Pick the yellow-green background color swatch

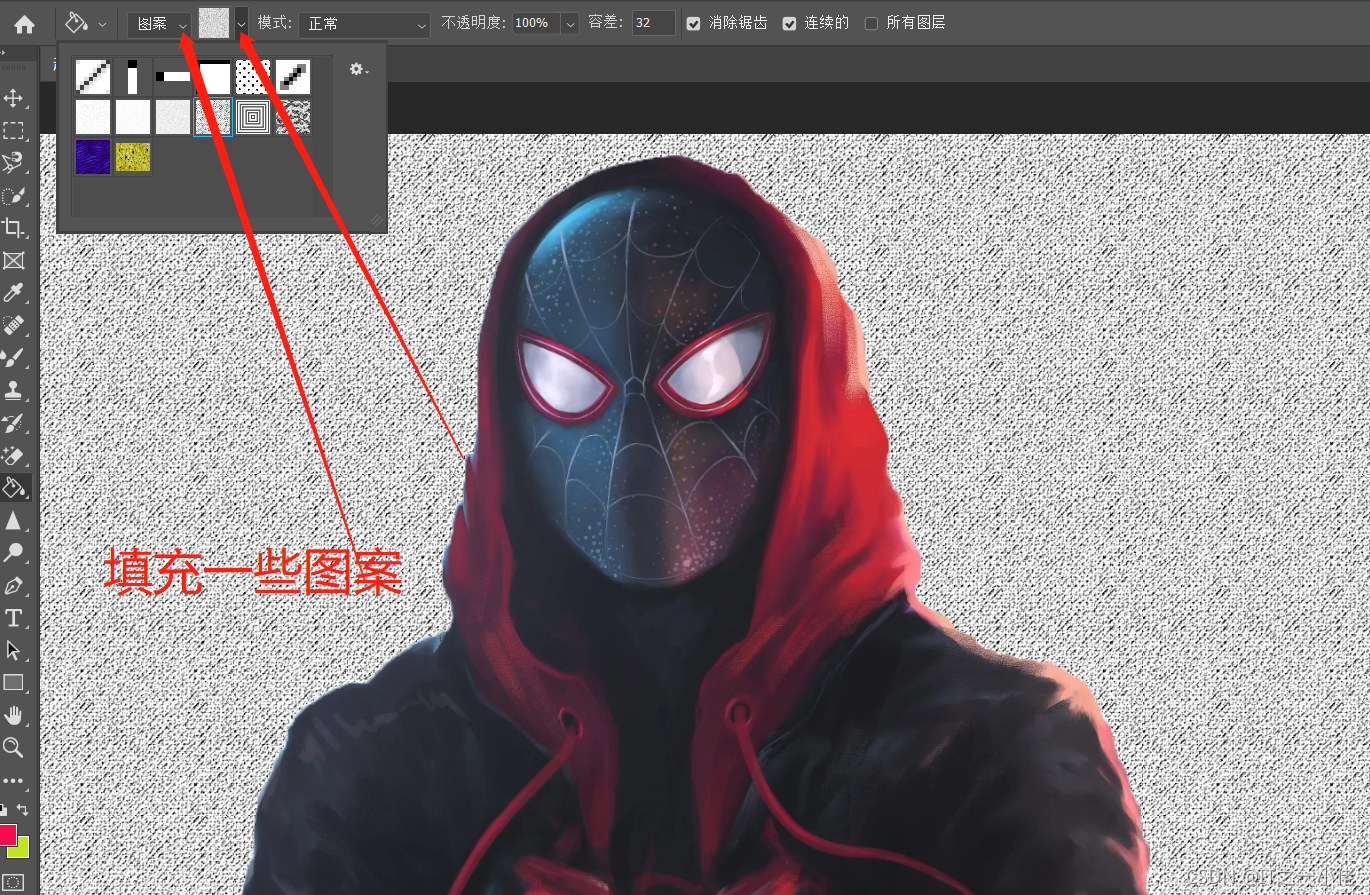(x=20, y=848)
